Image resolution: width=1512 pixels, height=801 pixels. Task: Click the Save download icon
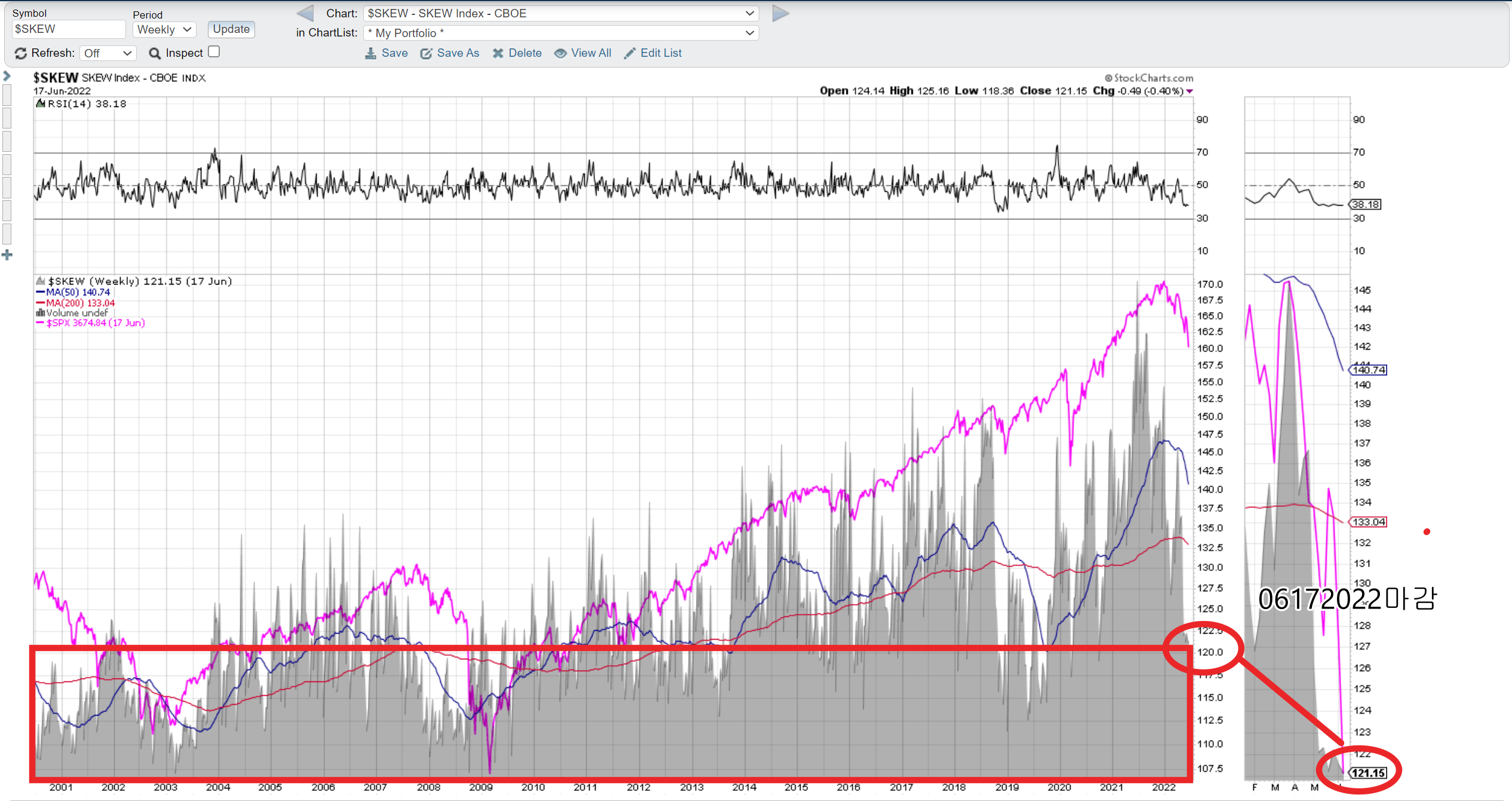tap(371, 53)
